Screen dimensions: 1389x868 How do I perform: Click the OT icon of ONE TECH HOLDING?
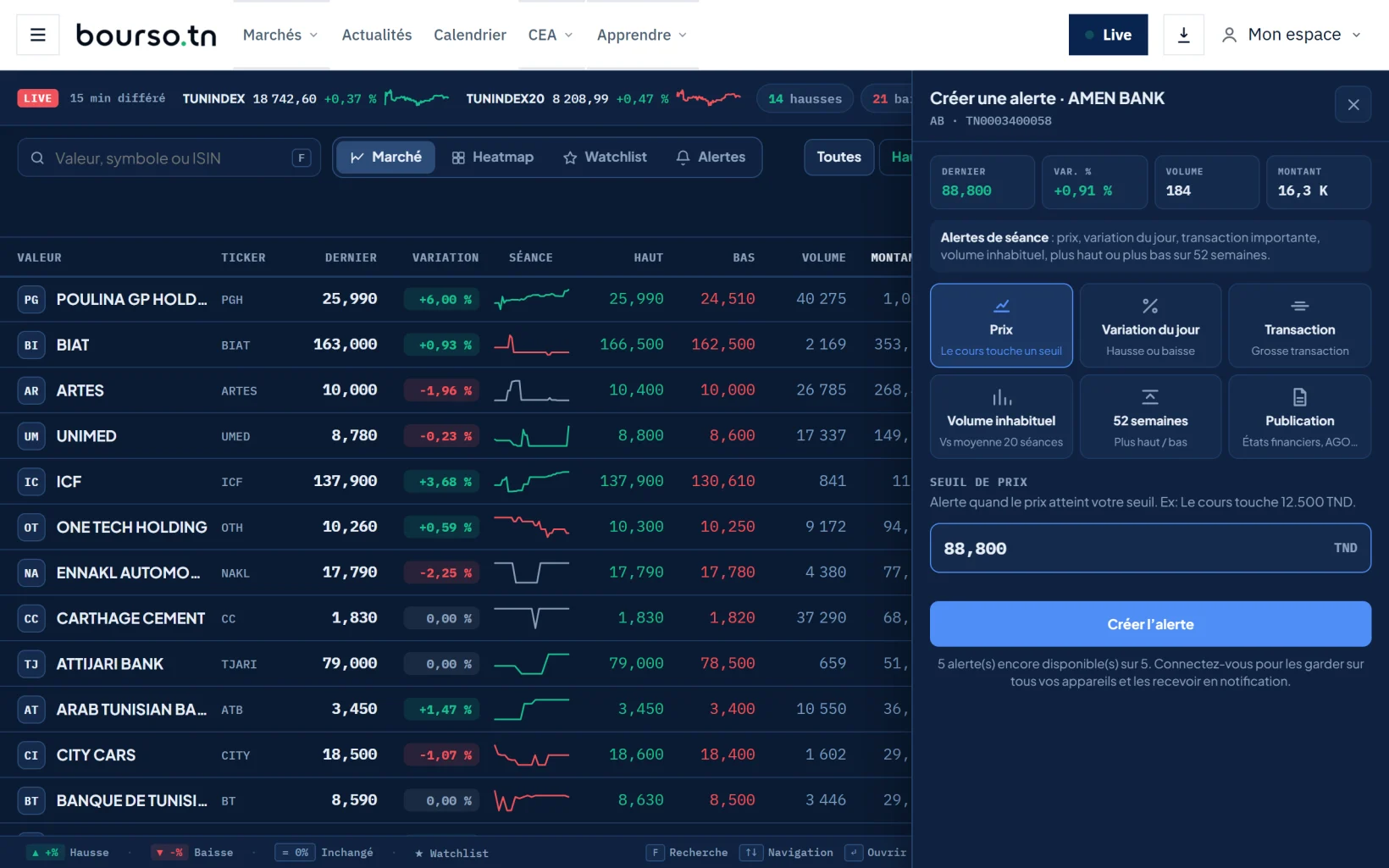pos(31,528)
